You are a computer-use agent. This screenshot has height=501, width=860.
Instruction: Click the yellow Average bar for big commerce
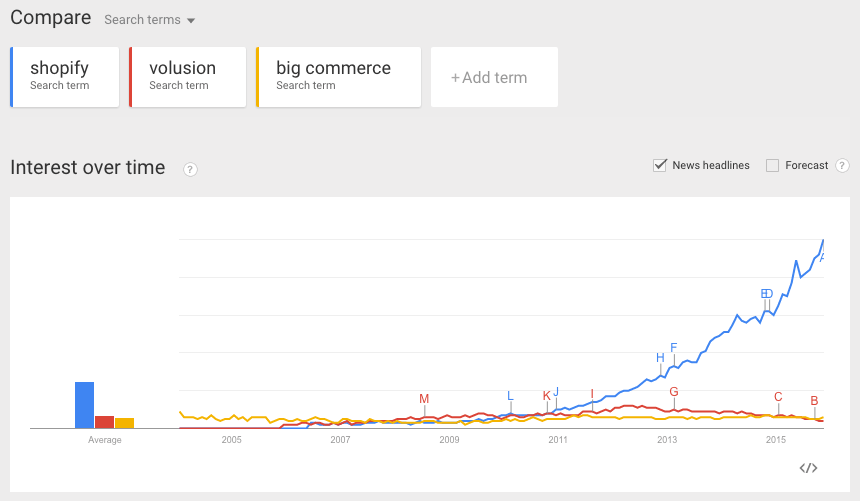(x=125, y=423)
